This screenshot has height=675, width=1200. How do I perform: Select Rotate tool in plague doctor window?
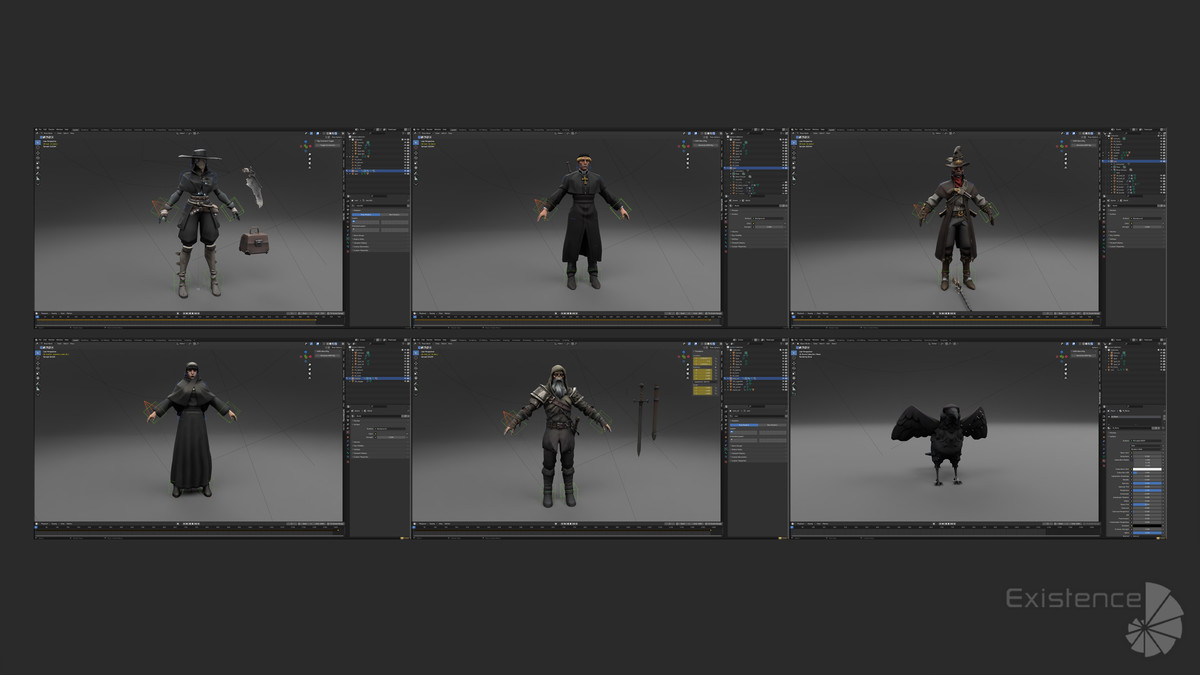coord(38,158)
